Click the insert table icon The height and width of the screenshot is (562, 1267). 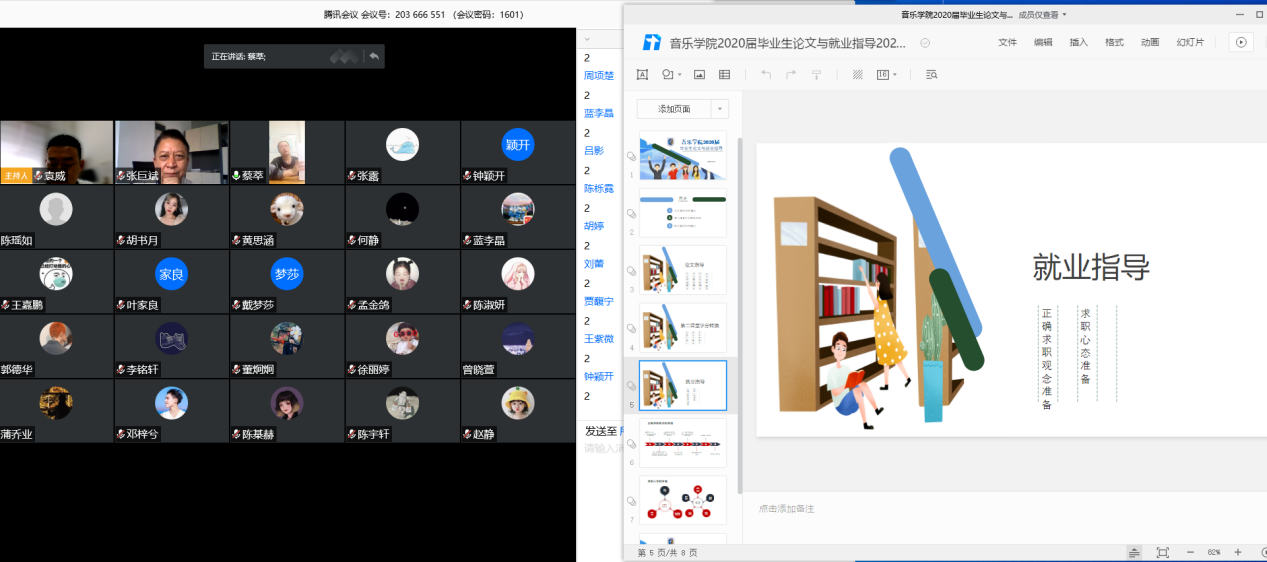tap(725, 75)
